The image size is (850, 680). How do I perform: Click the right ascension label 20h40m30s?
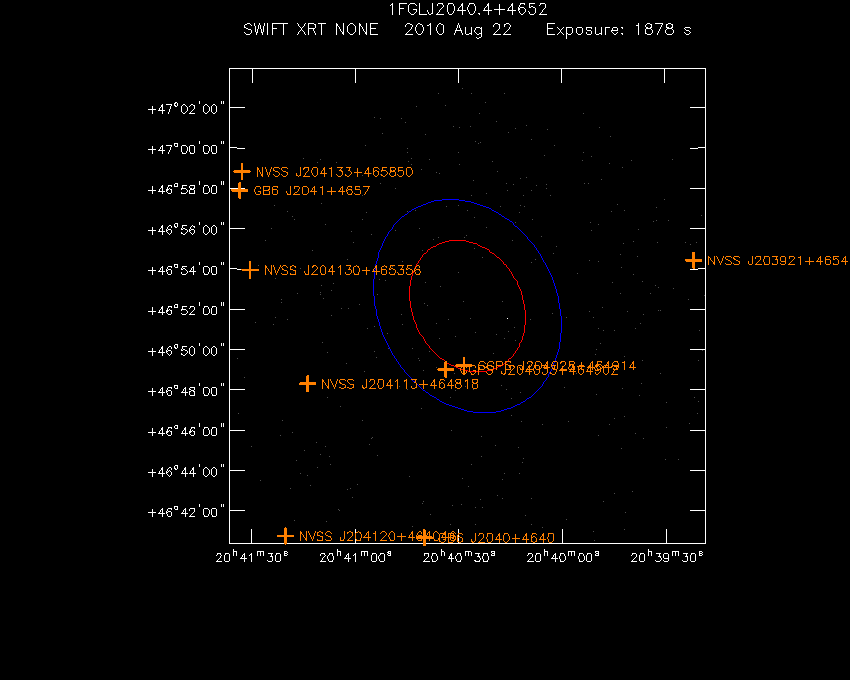coord(459,557)
